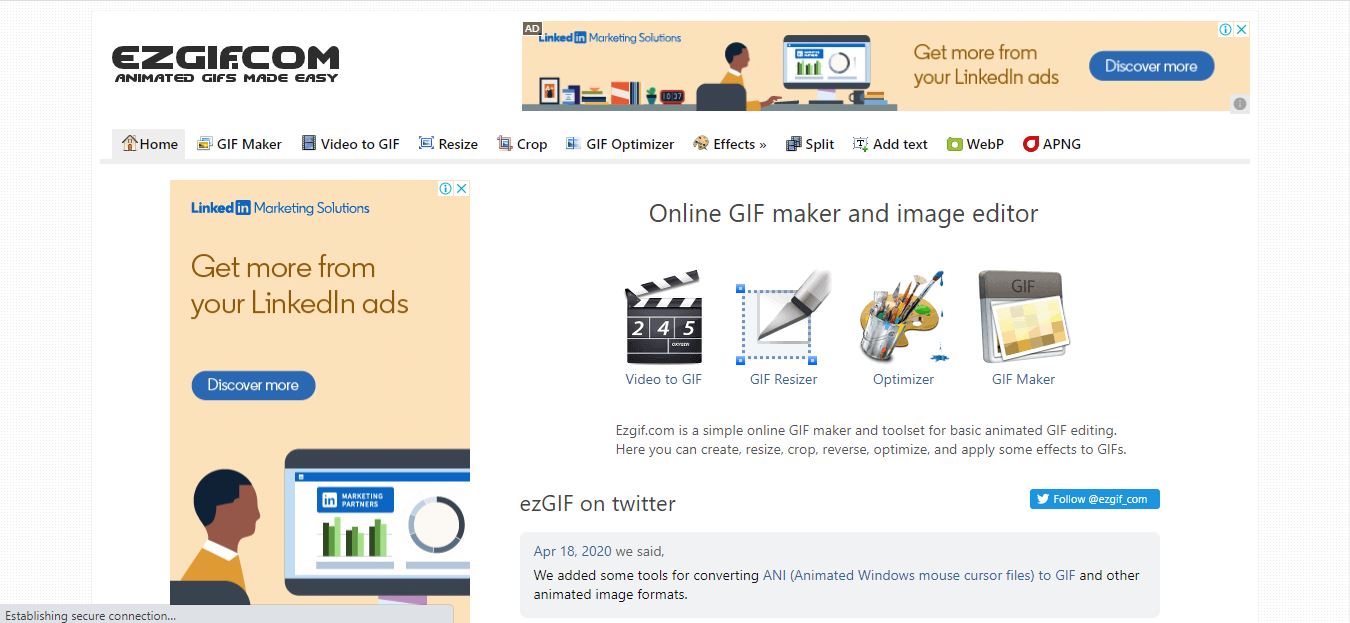Open the ANI to GIF converter link
Image resolution: width=1350 pixels, height=623 pixels.
(919, 575)
